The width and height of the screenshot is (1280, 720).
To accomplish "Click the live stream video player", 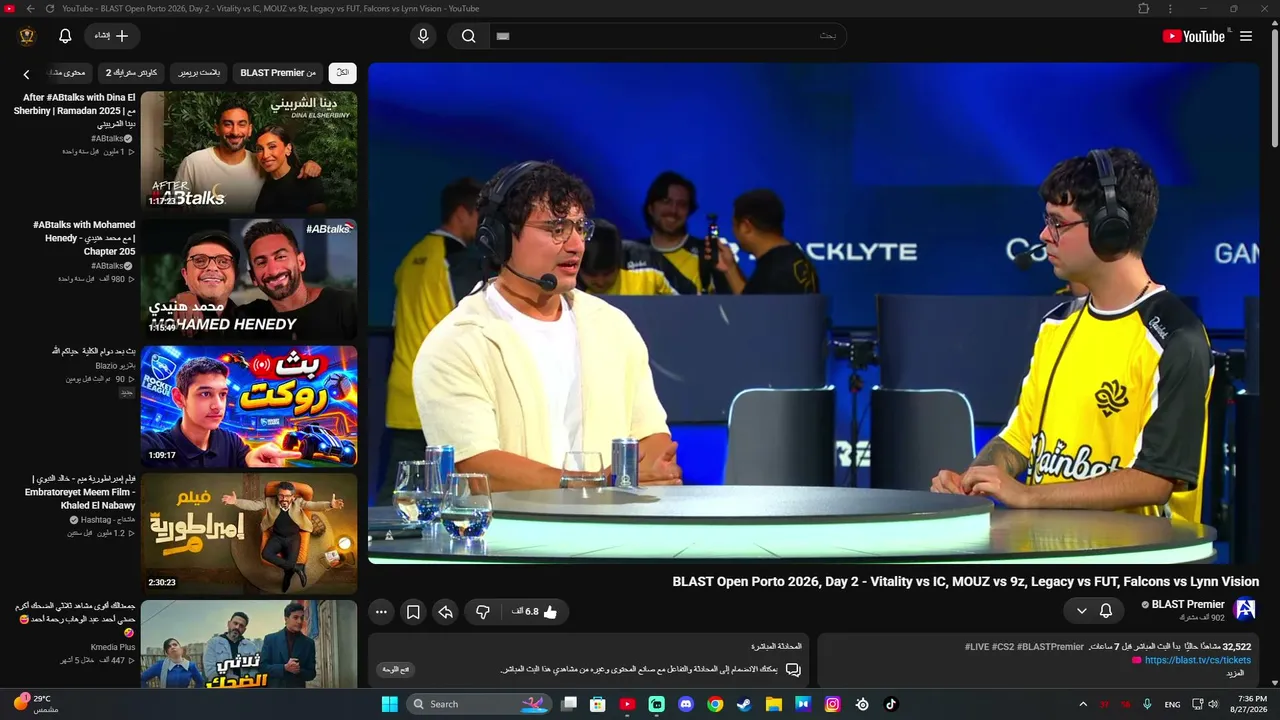I will pyautogui.click(x=813, y=313).
